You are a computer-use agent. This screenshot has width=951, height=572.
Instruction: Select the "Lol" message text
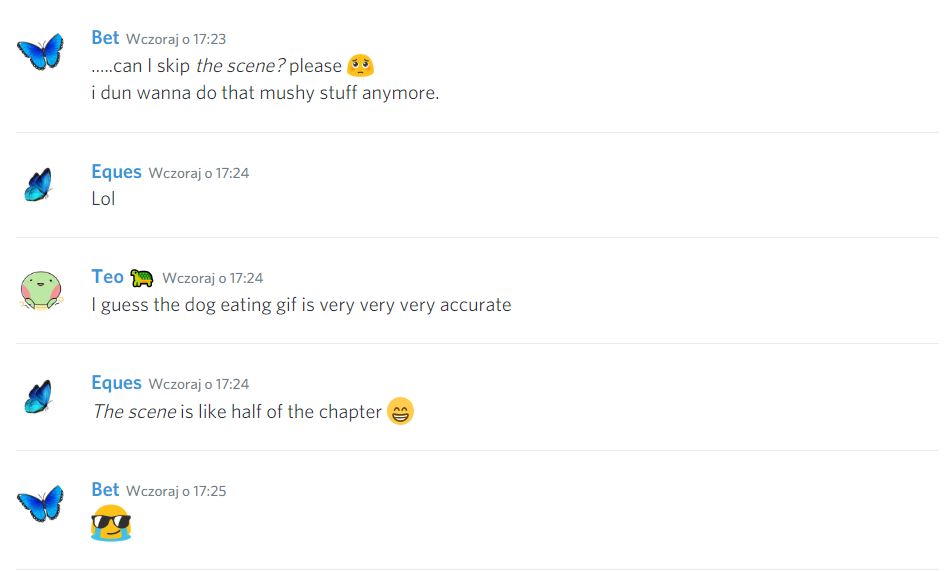click(x=103, y=199)
